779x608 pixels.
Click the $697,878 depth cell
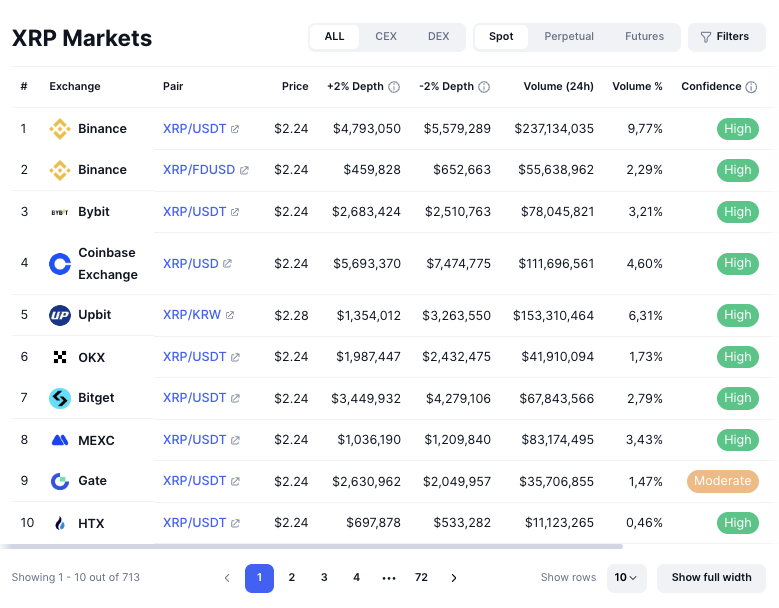point(374,523)
